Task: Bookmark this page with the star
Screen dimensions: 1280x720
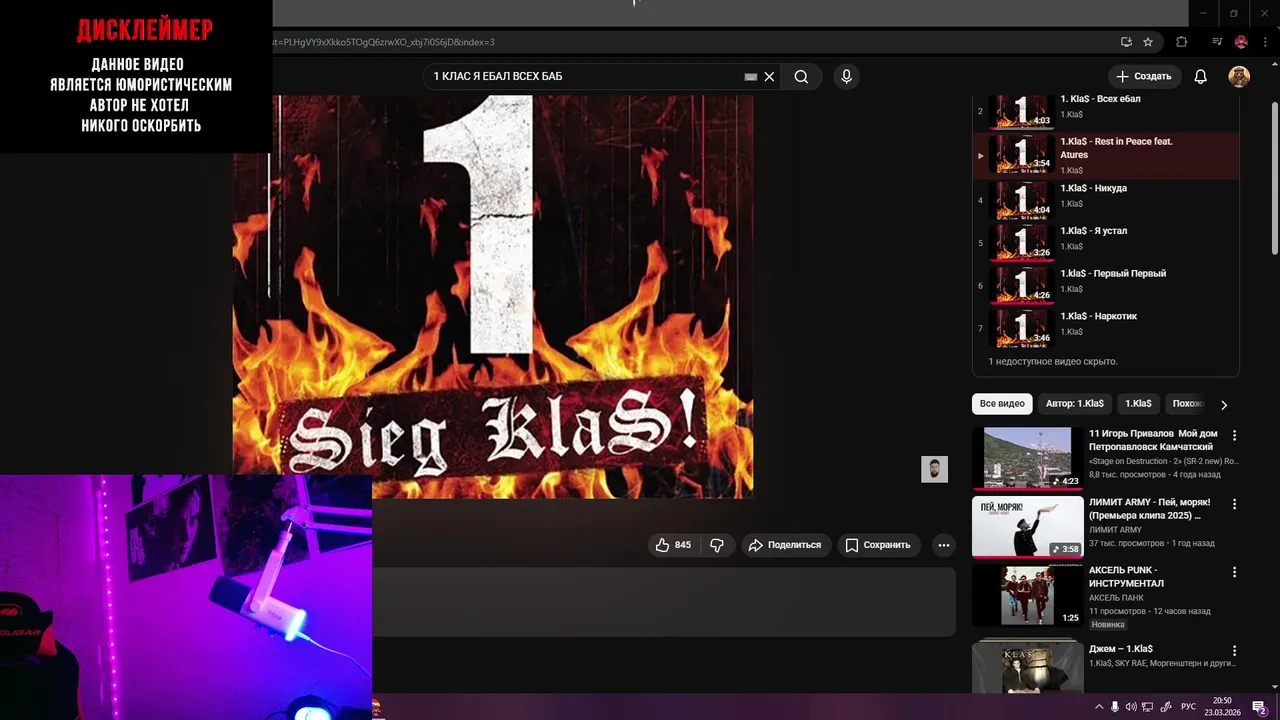Action: point(1148,42)
